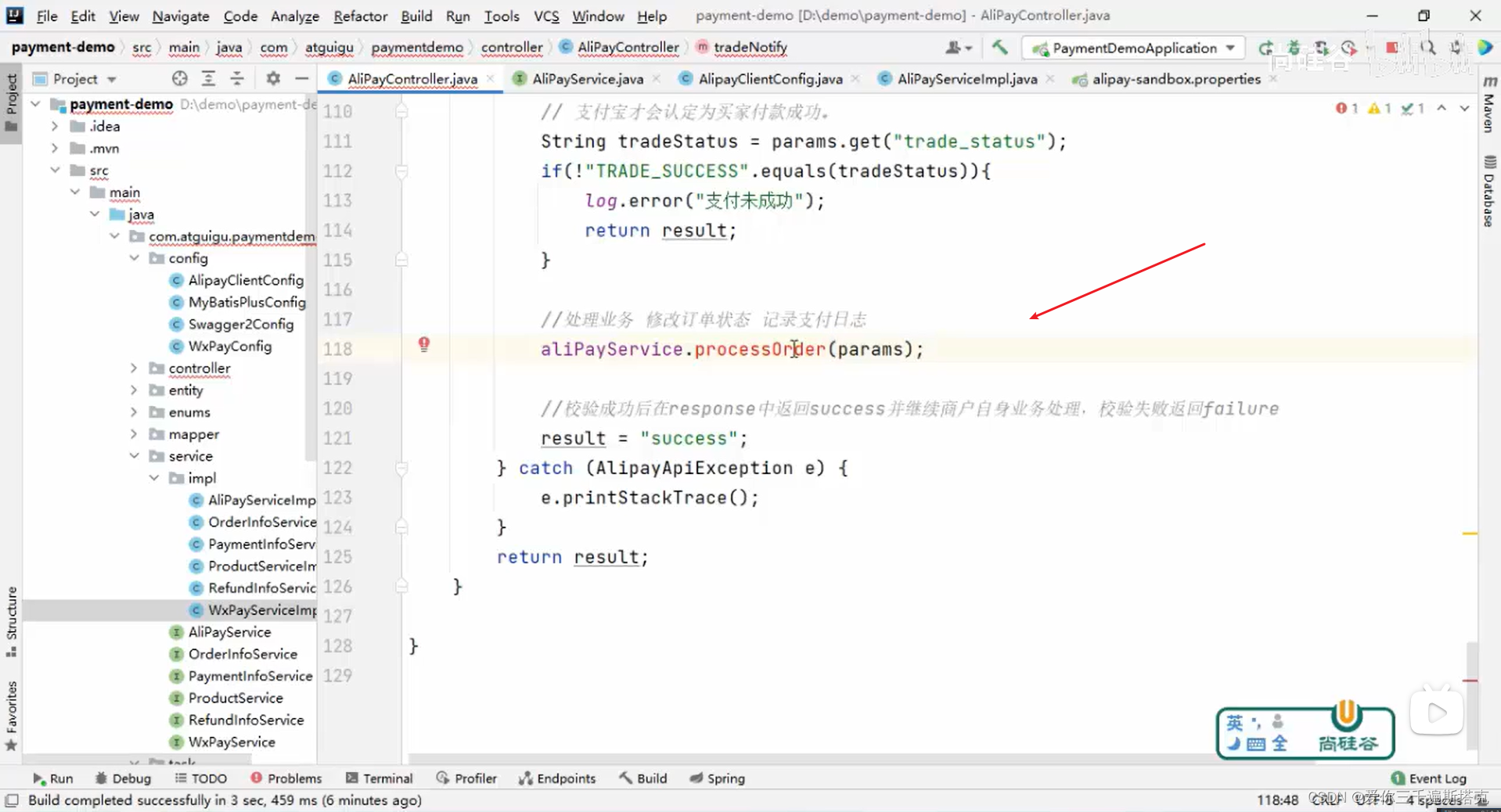Viewport: 1501px width, 812px height.
Task: Open the Favorites tool window
Action: (11, 716)
